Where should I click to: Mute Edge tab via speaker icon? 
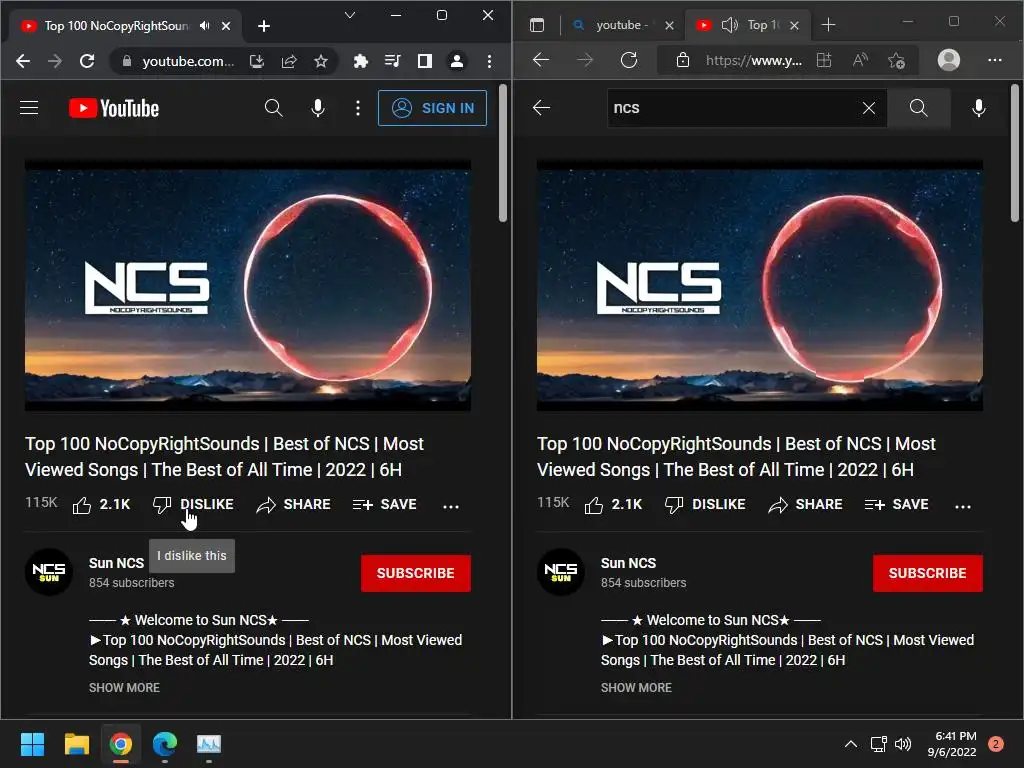pos(729,25)
